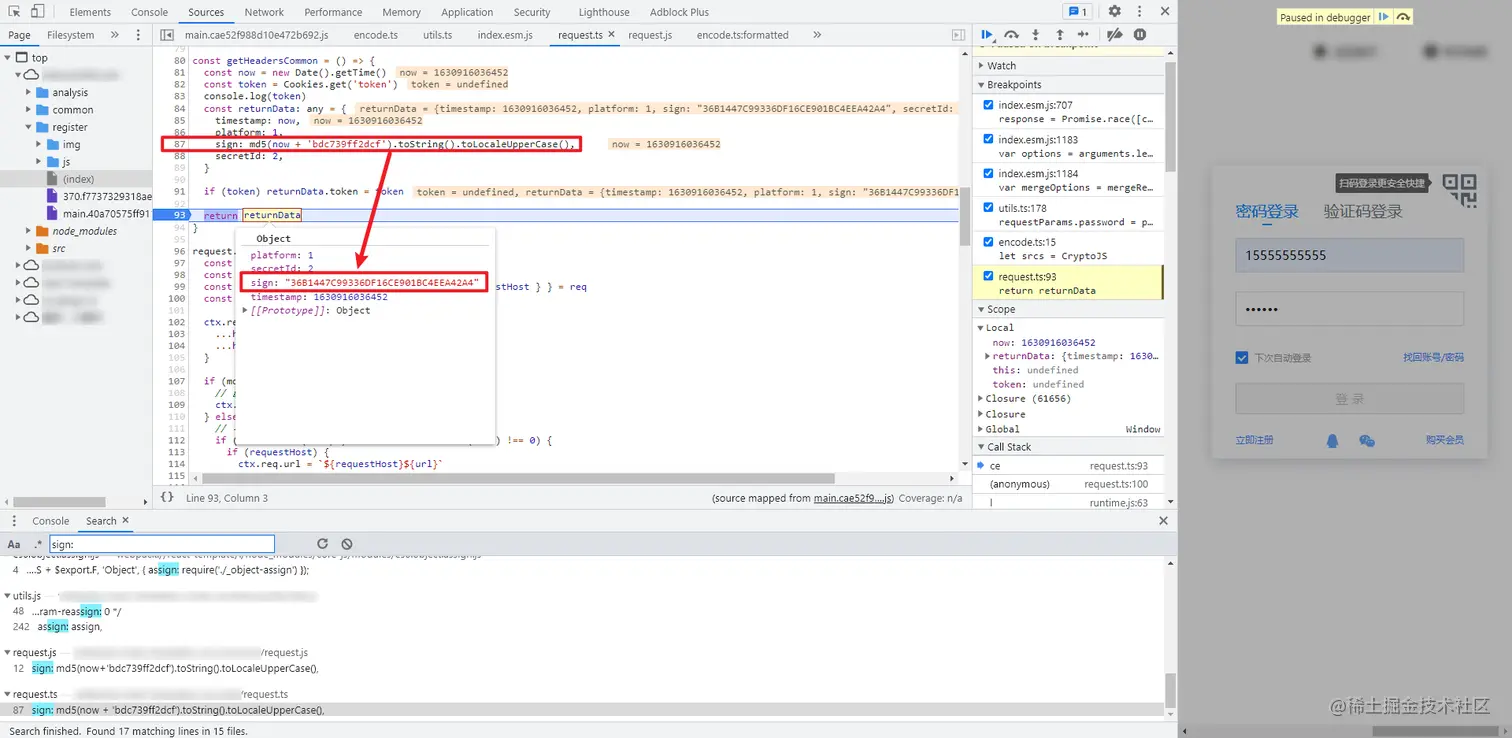Viewport: 1512px width, 738px height.
Task: Click the phone number field 15555555555
Action: (x=1349, y=255)
